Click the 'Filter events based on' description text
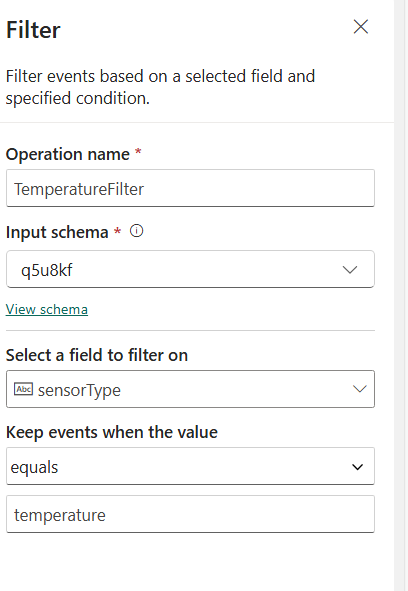 (160, 87)
